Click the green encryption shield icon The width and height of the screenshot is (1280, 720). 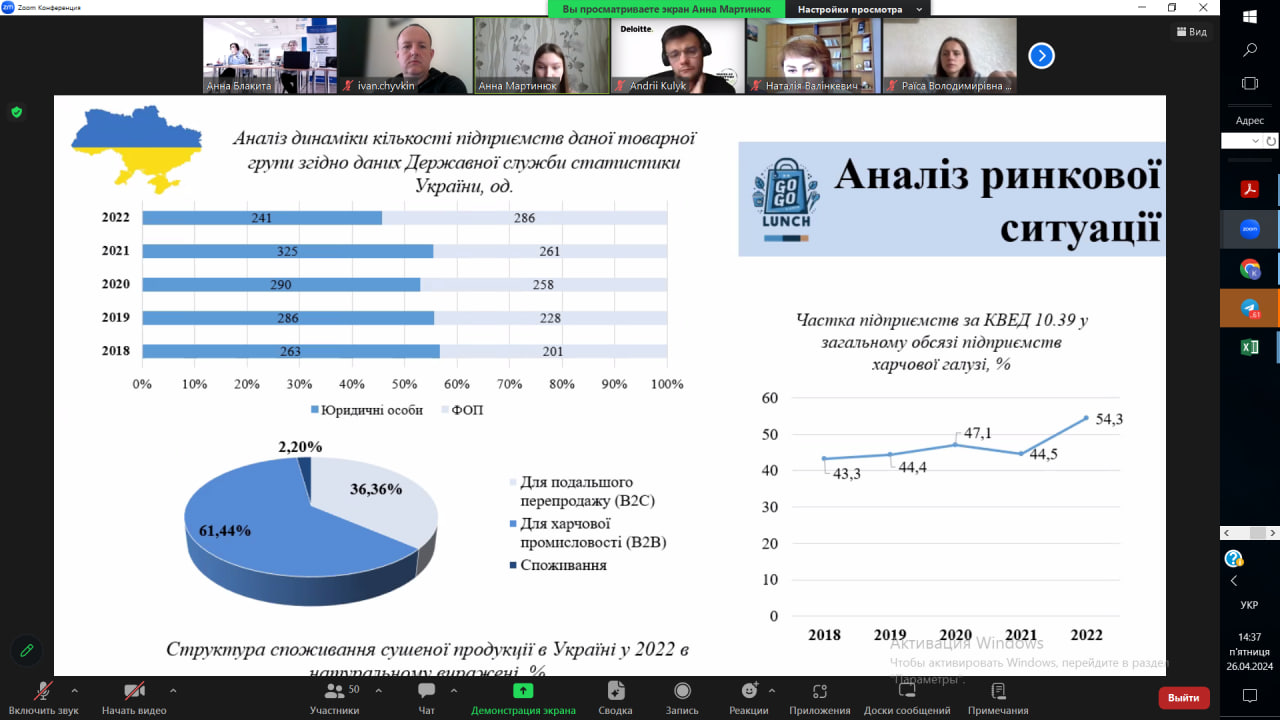tap(16, 112)
